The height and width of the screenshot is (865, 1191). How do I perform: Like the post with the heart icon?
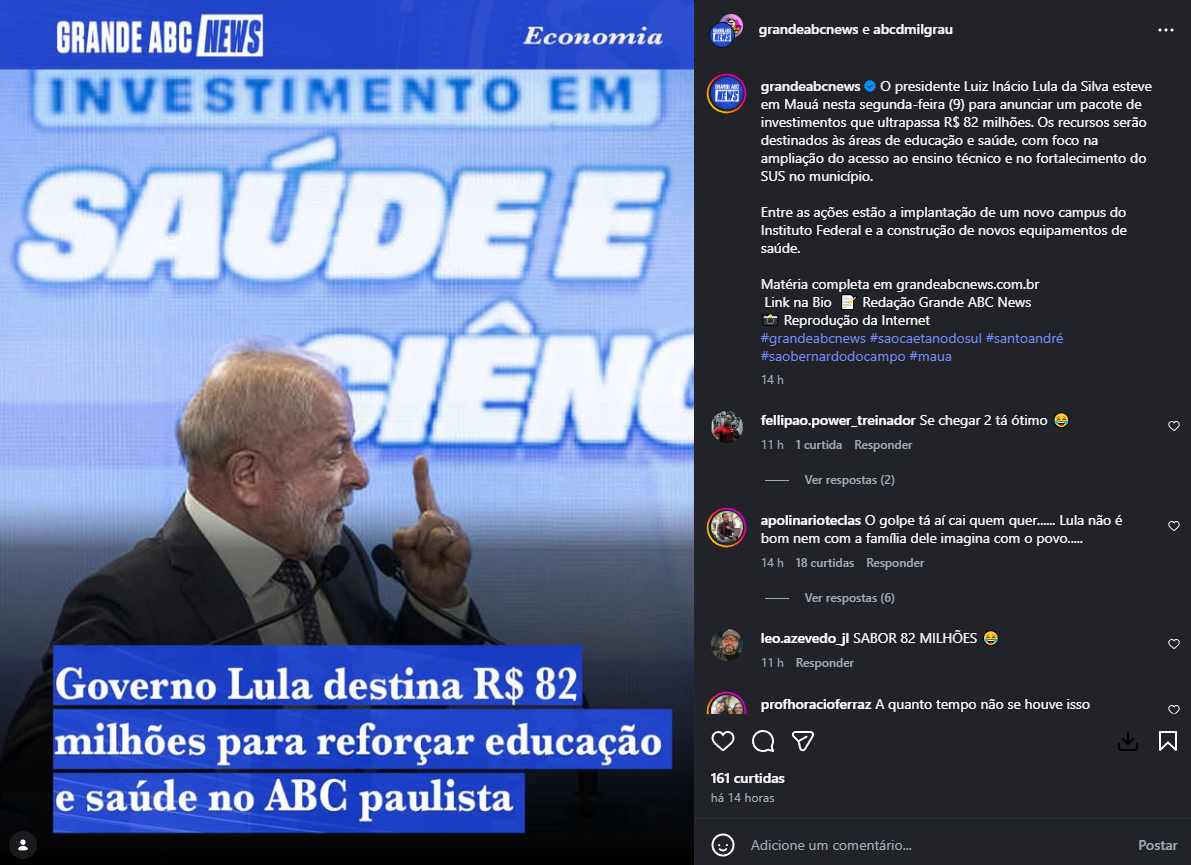[x=722, y=741]
